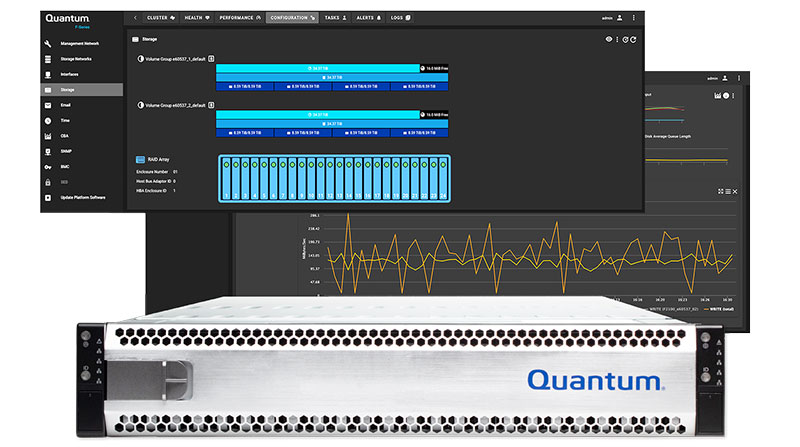Open the Performance tab
The height and width of the screenshot is (447, 800).
click(240, 18)
